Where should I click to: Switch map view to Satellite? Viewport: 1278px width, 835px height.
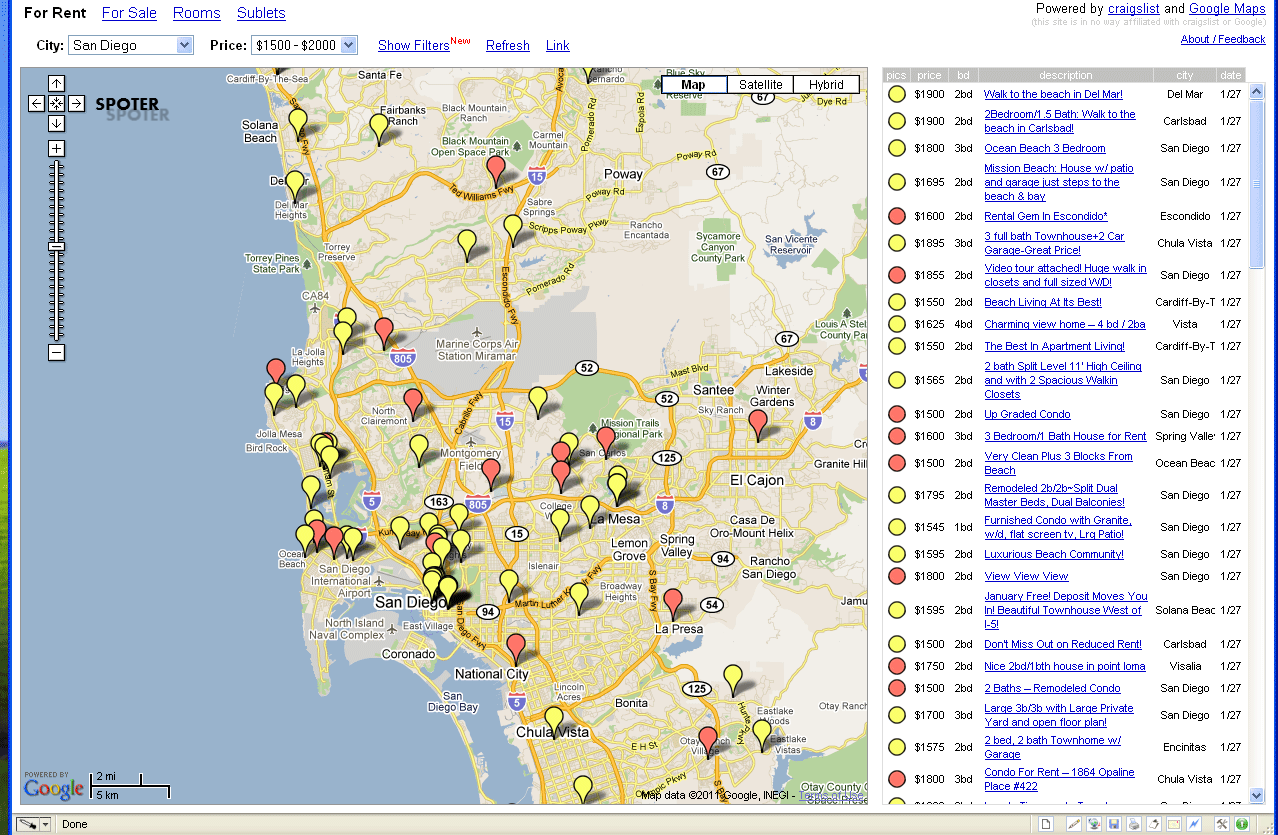760,85
